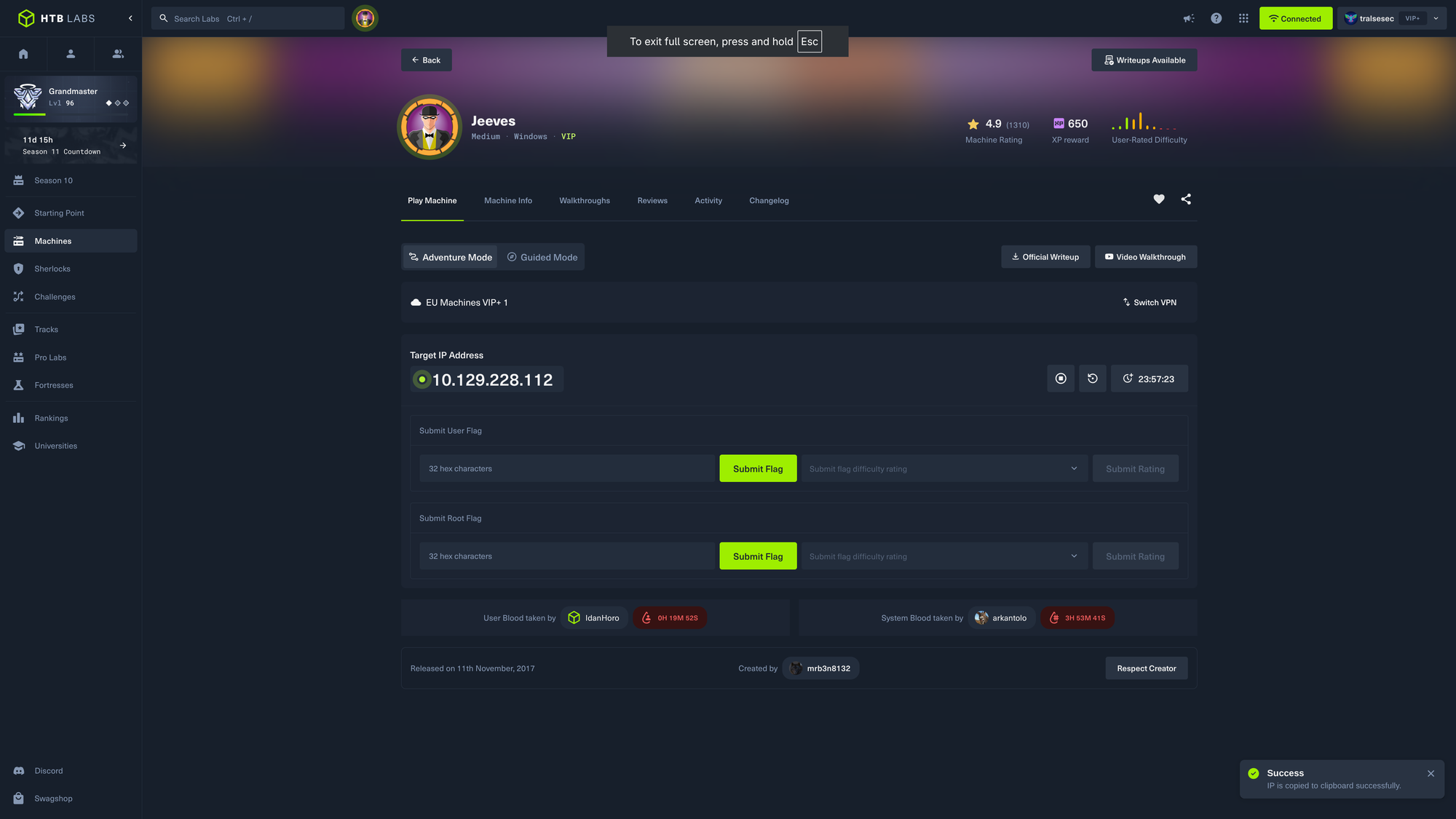Switch to Activity tab
The image size is (1456, 819).
(708, 200)
